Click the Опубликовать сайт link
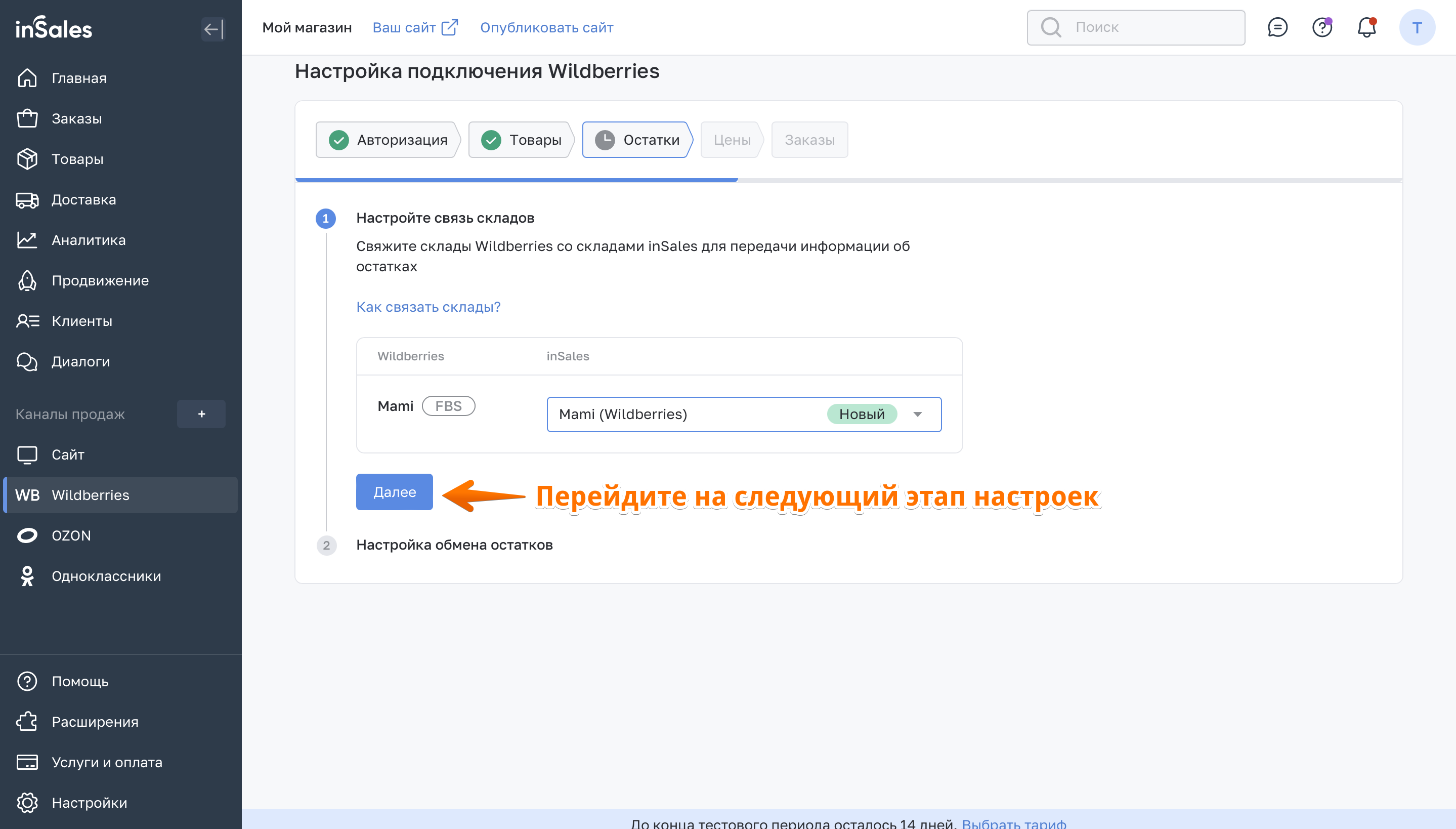 coord(546,27)
